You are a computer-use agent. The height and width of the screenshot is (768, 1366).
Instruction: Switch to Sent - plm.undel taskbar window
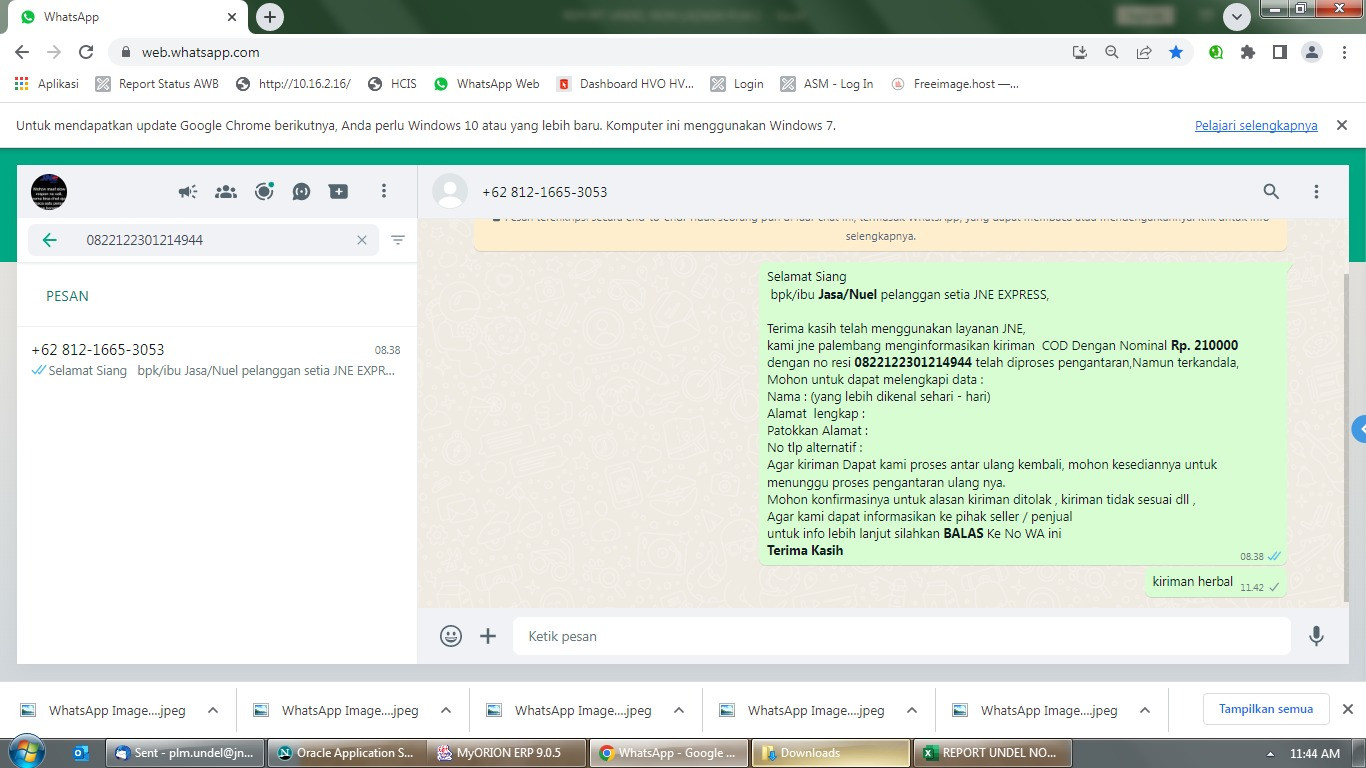point(185,753)
